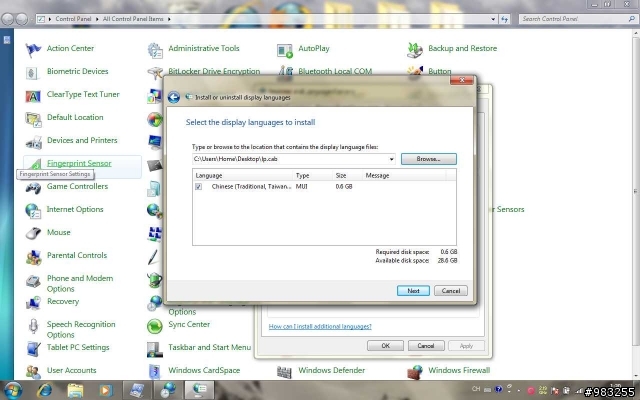The image size is (640, 400).
Task: Open Internet Options globe icon
Action: [x=33, y=211]
